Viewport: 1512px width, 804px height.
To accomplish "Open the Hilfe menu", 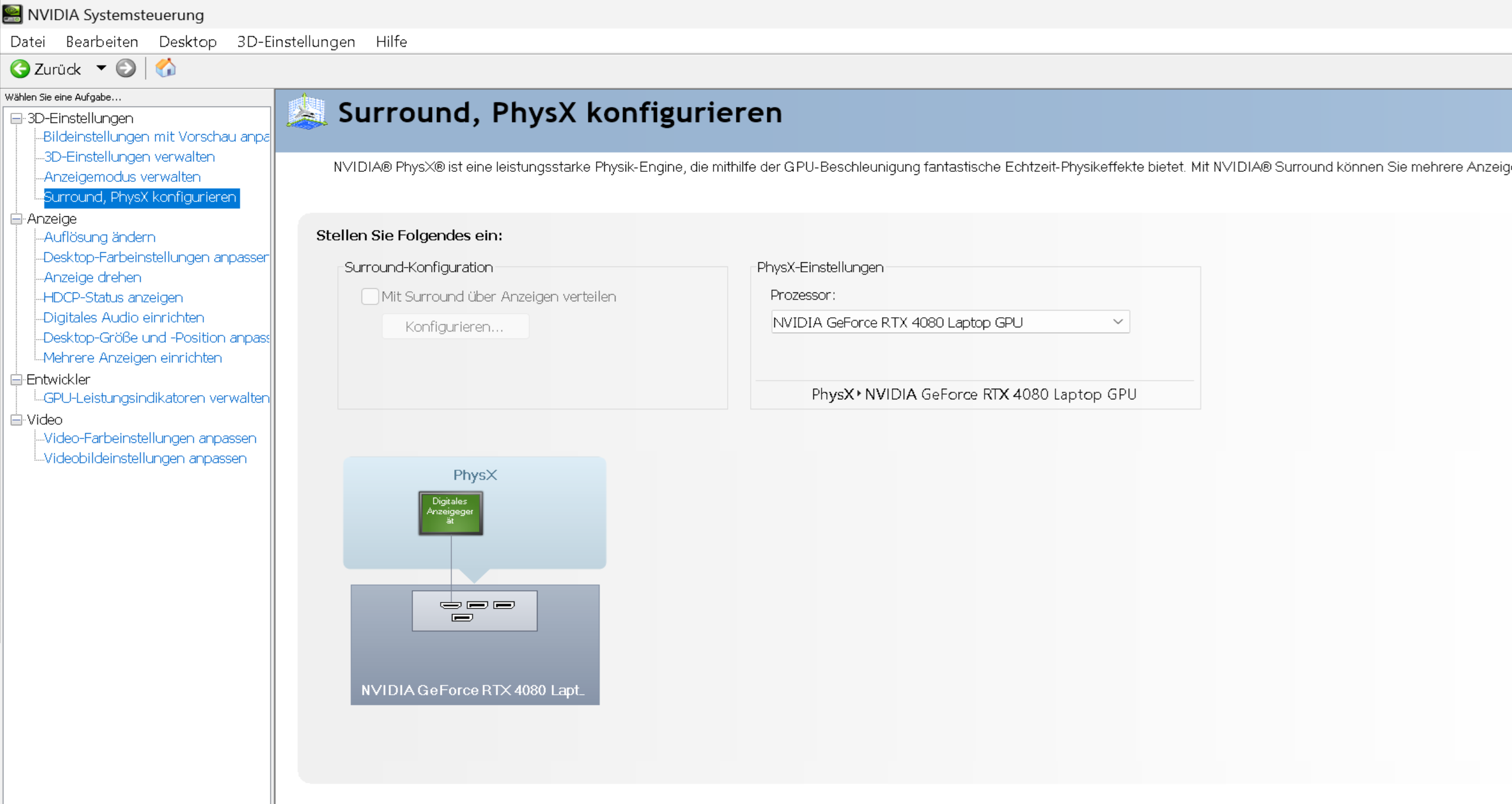I will [391, 42].
